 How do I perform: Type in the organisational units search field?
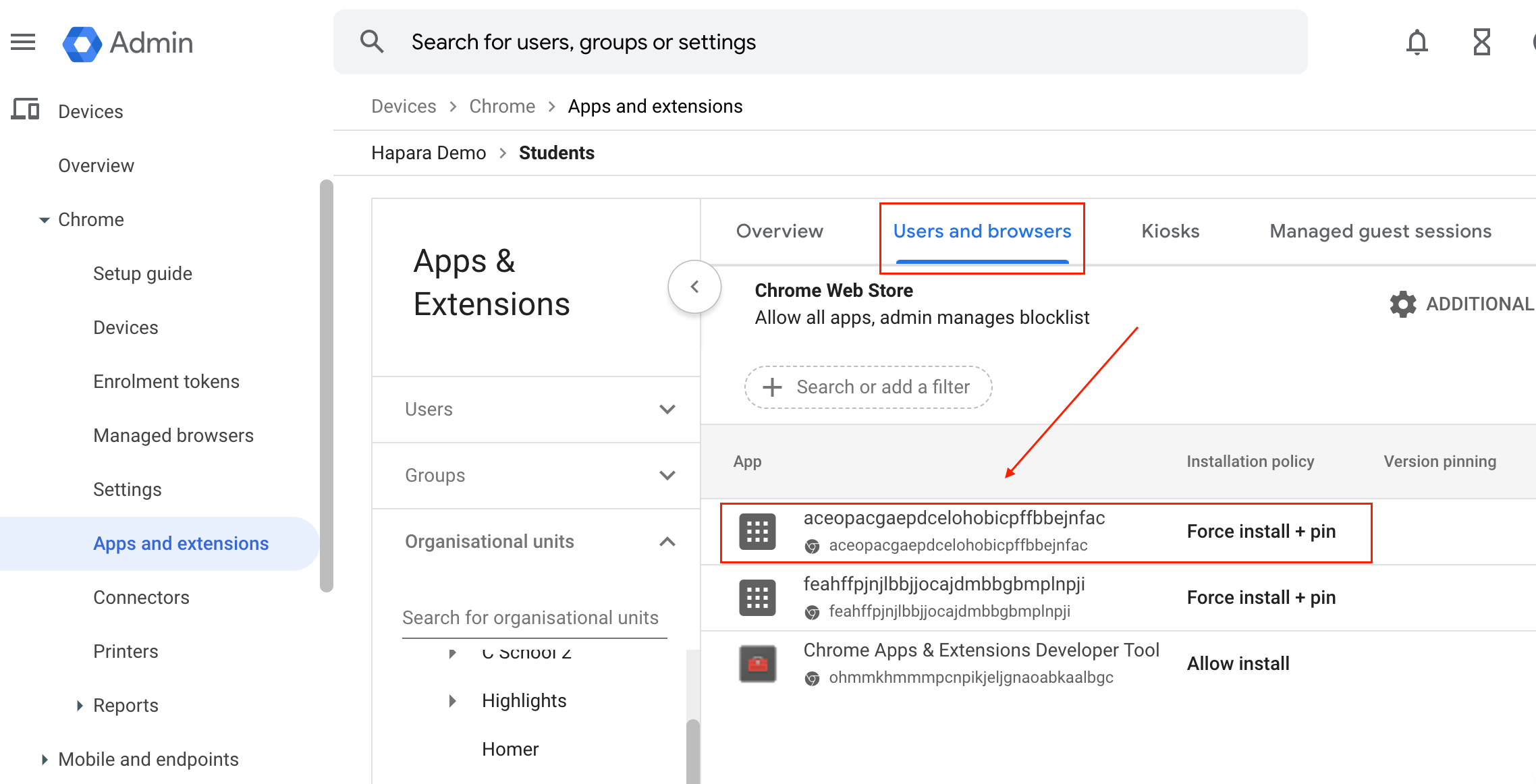(x=532, y=617)
